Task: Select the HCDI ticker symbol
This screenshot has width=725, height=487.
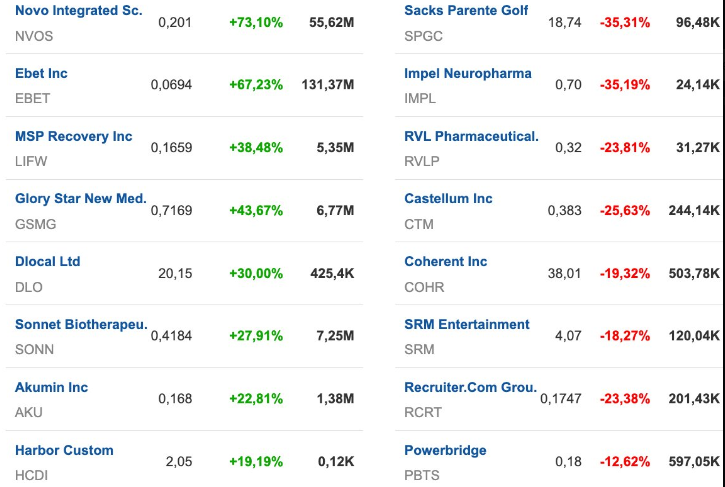Action: (31, 475)
